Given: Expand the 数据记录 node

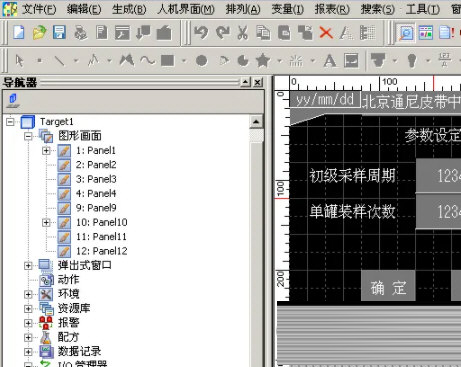Looking at the screenshot, I should pos(28,352).
